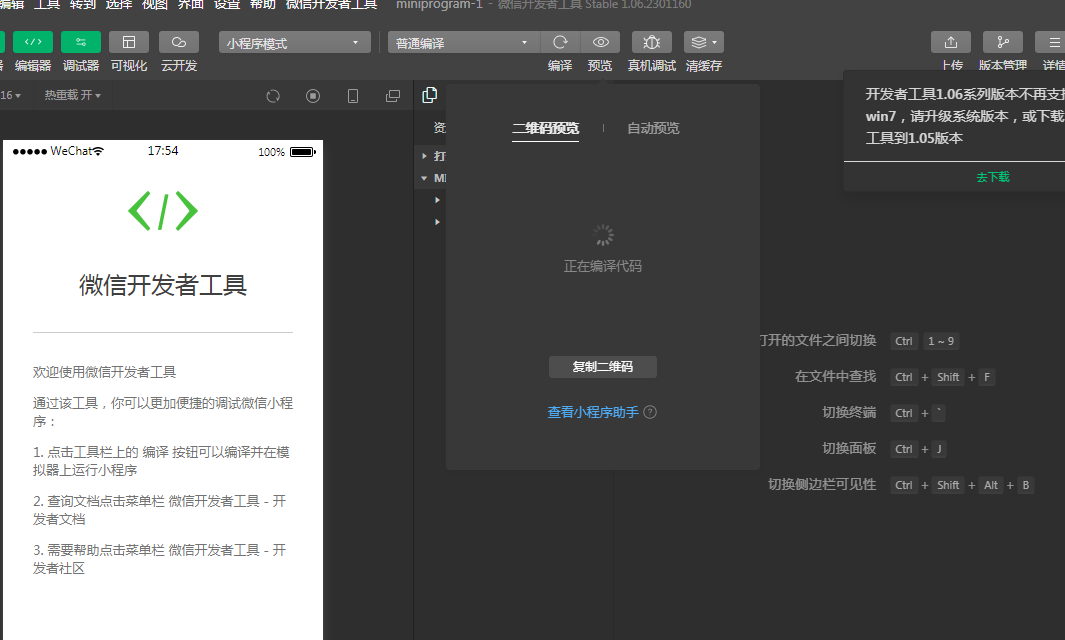This screenshot has height=640, width=1065.
Task: Click the 切换侧边栏可见性 shortcut label
Action: point(822,484)
